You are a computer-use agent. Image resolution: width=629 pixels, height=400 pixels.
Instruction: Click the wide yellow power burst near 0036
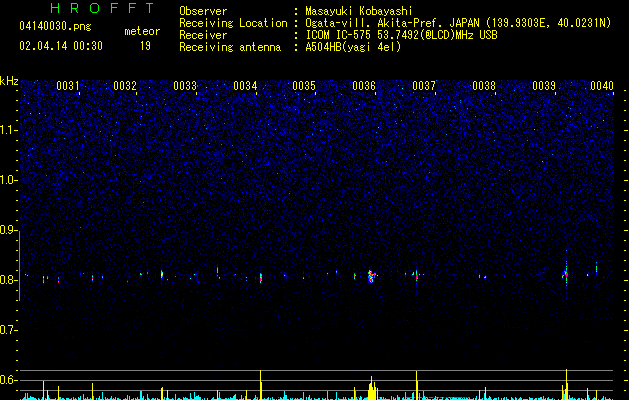click(x=373, y=388)
